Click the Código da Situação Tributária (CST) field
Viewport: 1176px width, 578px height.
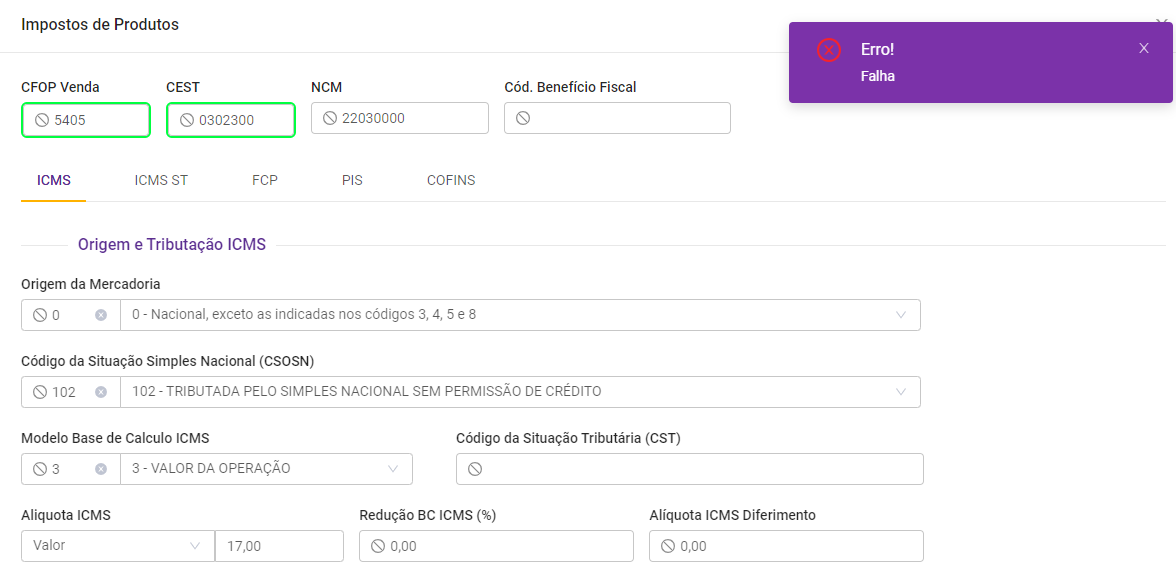700,469
